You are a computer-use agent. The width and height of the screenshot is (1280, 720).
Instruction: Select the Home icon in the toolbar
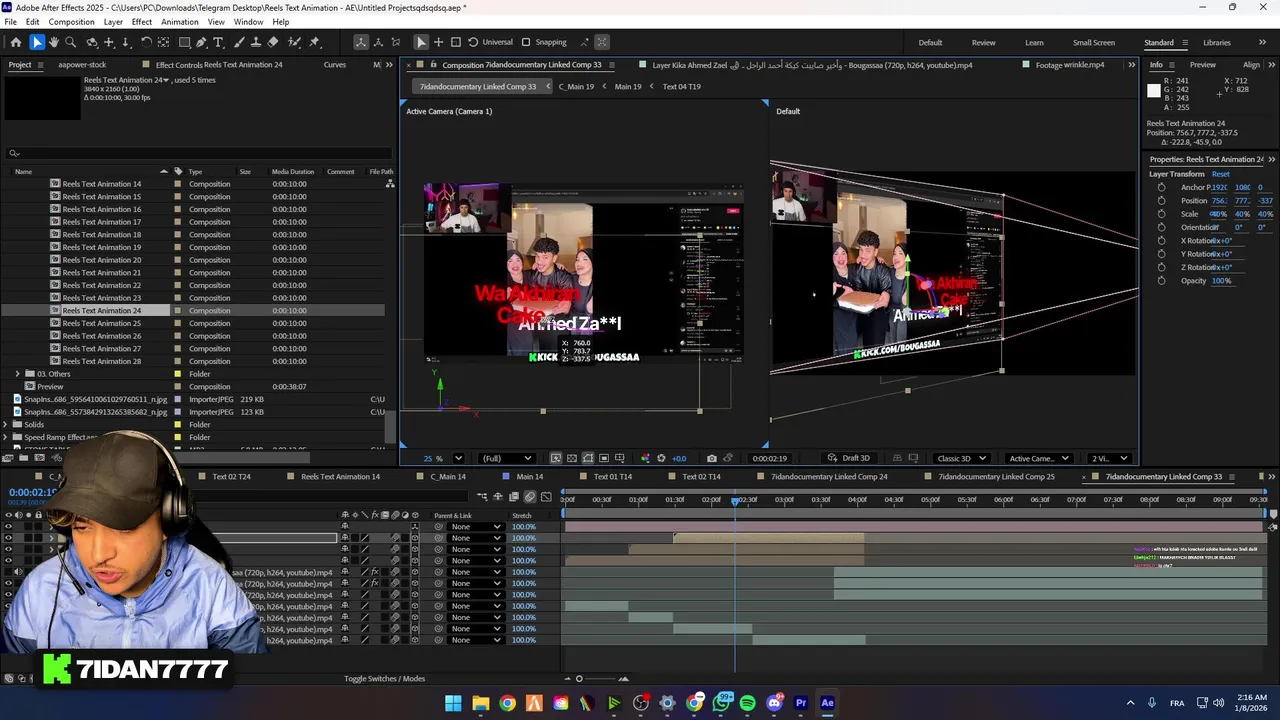pyautogui.click(x=15, y=42)
